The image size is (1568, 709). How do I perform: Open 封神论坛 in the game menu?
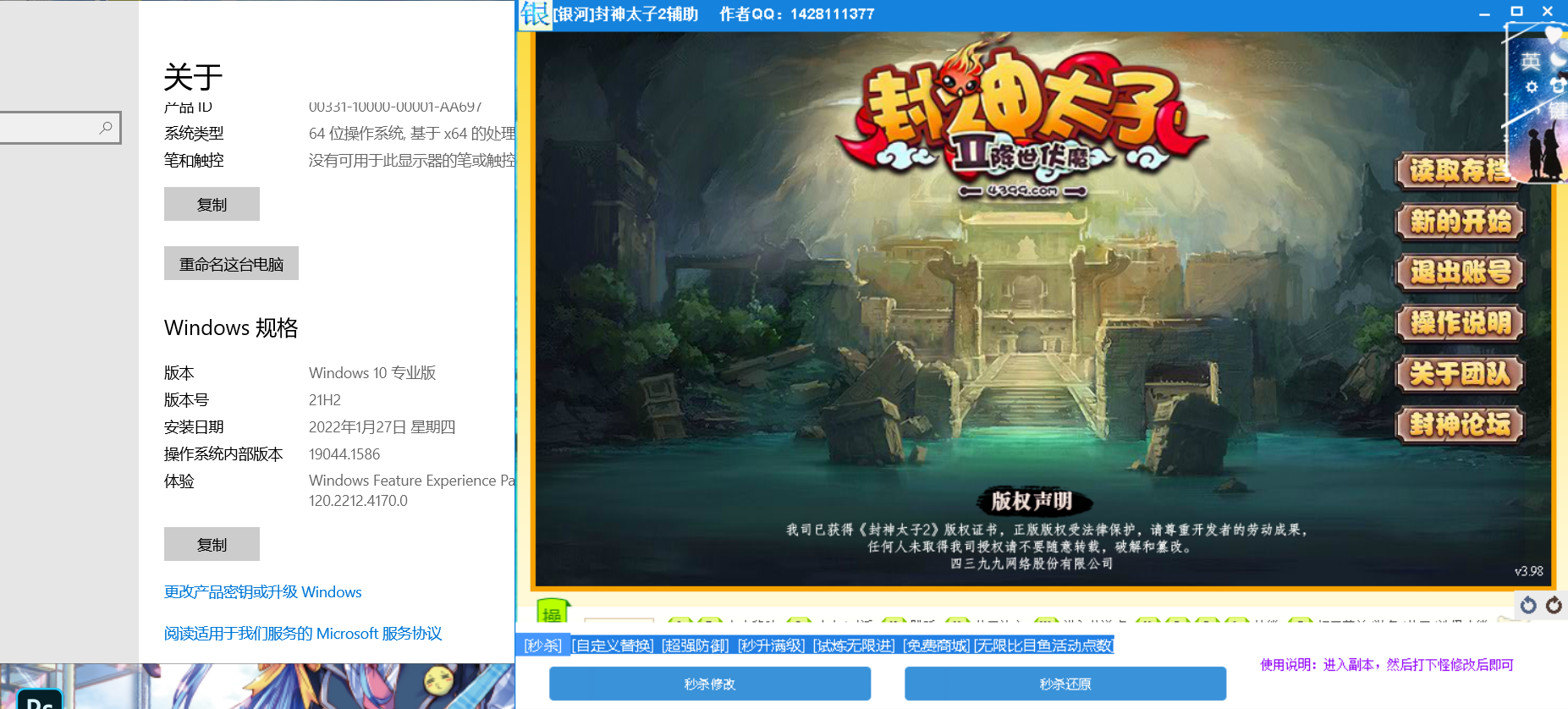pyautogui.click(x=1460, y=425)
